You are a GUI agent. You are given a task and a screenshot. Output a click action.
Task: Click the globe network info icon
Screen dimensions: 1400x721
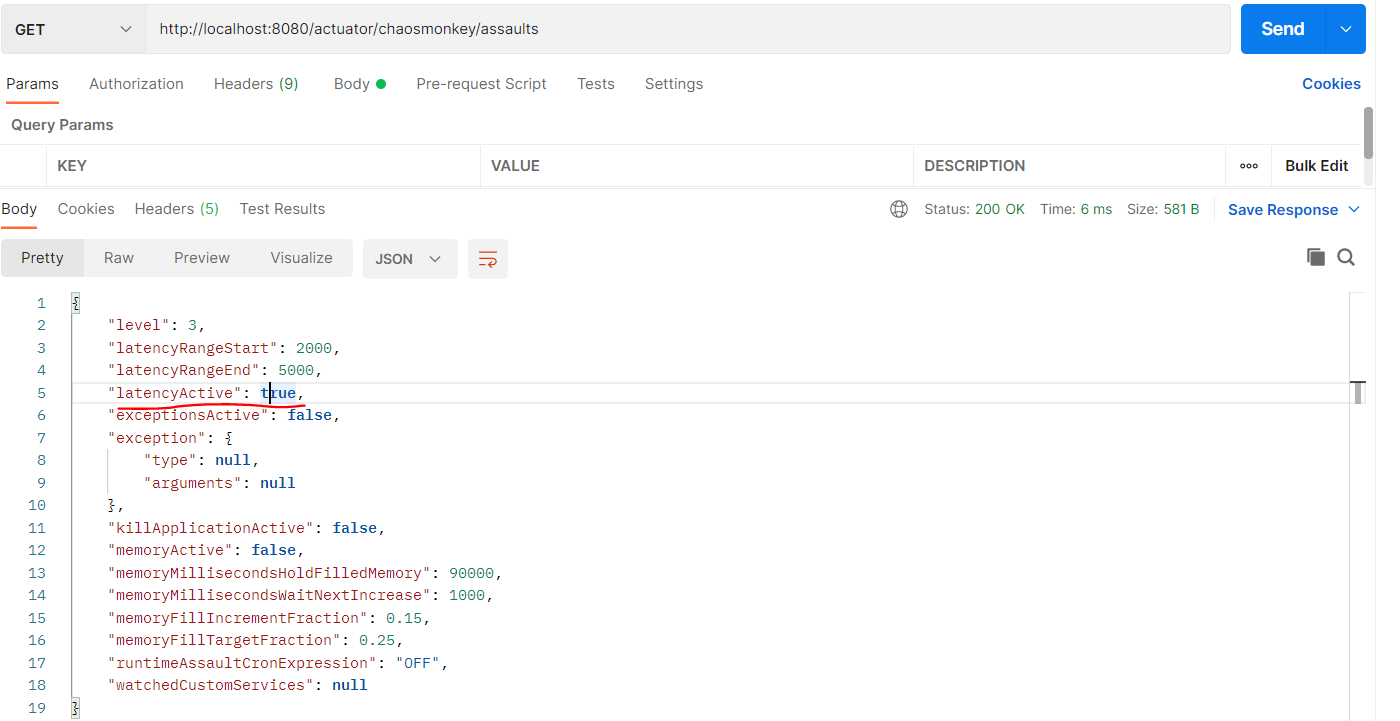pos(899,209)
